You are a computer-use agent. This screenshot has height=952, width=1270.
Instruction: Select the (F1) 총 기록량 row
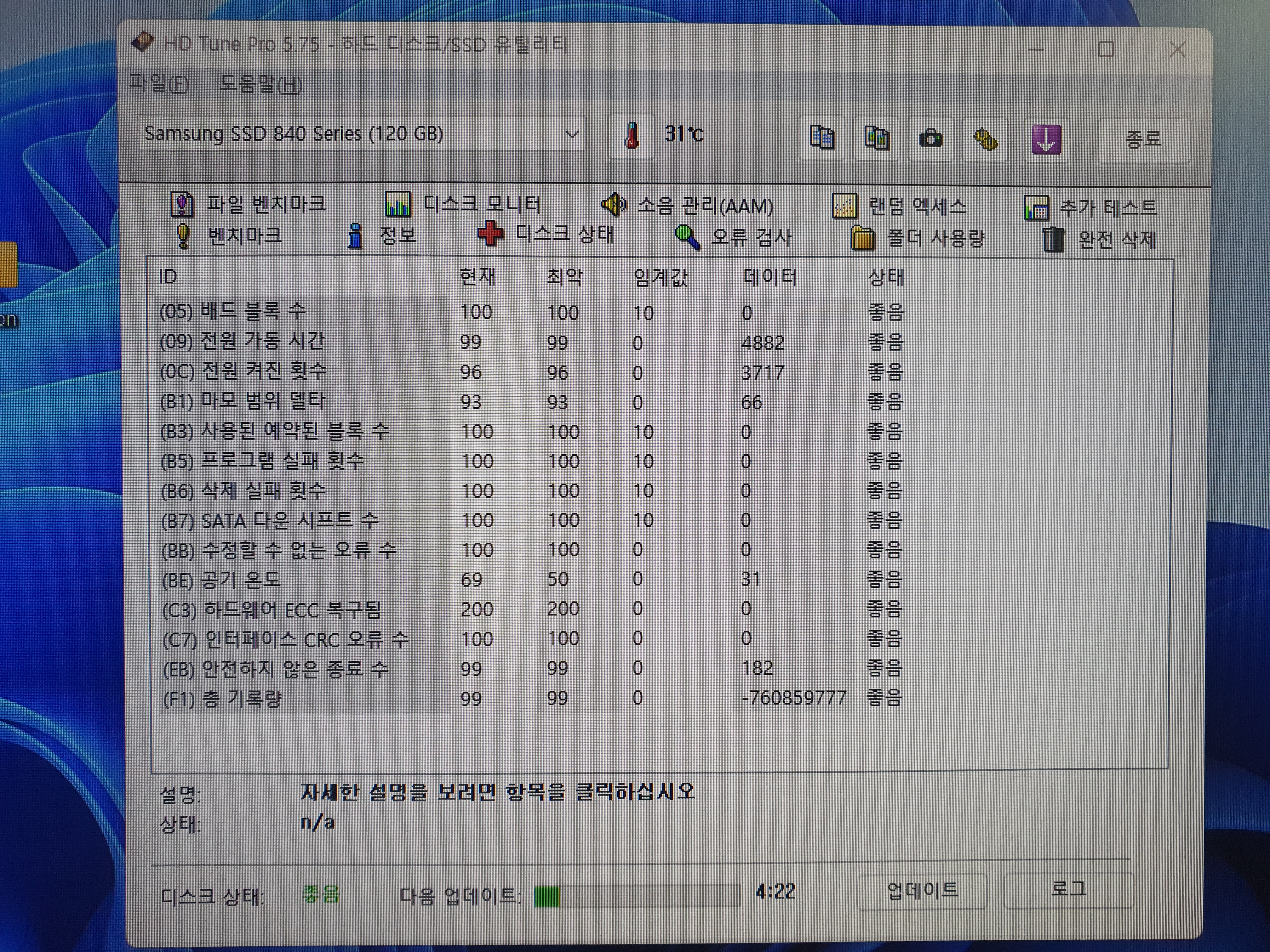coord(223,699)
